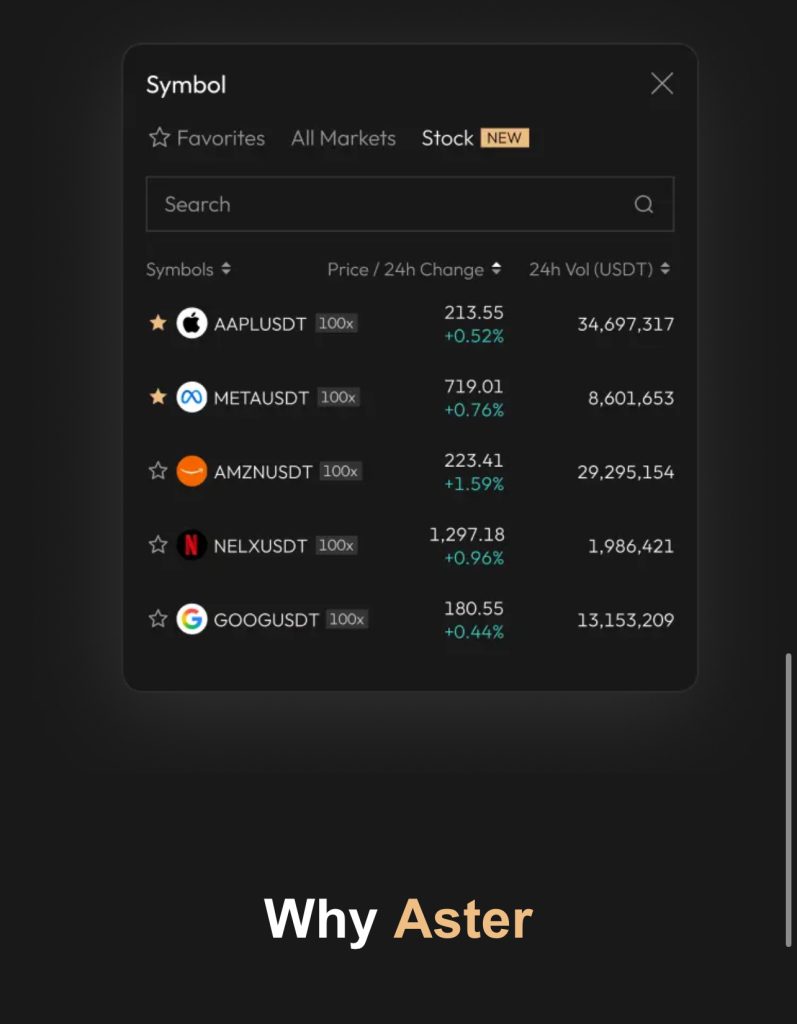The height and width of the screenshot is (1024, 797).
Task: Click the page vertical scrollbar
Action: [x=789, y=800]
